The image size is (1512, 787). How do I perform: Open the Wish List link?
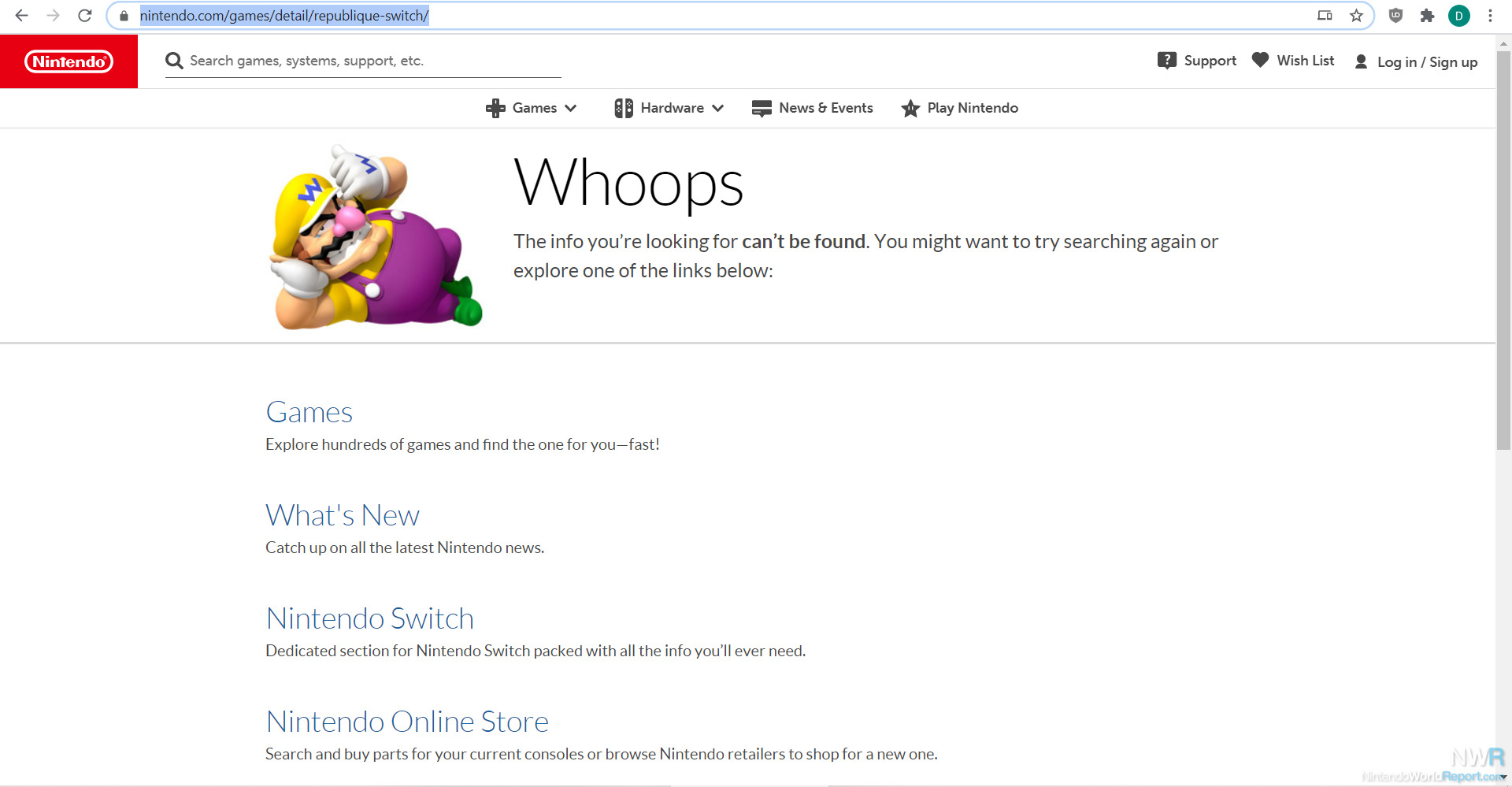tap(1306, 61)
